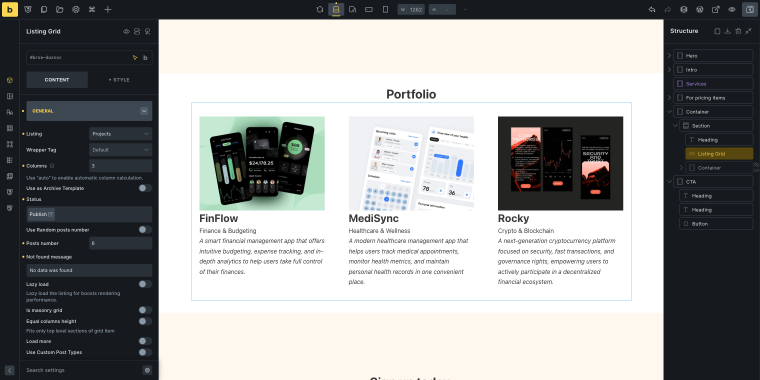Click the Columns value field
The image size is (760, 380).
click(x=121, y=166)
